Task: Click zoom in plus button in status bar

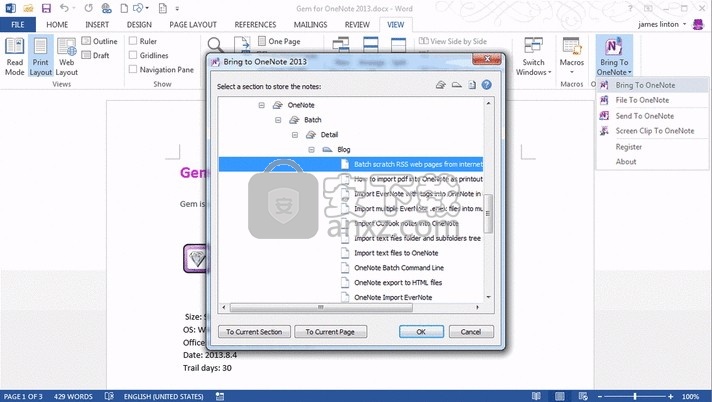Action: point(670,396)
